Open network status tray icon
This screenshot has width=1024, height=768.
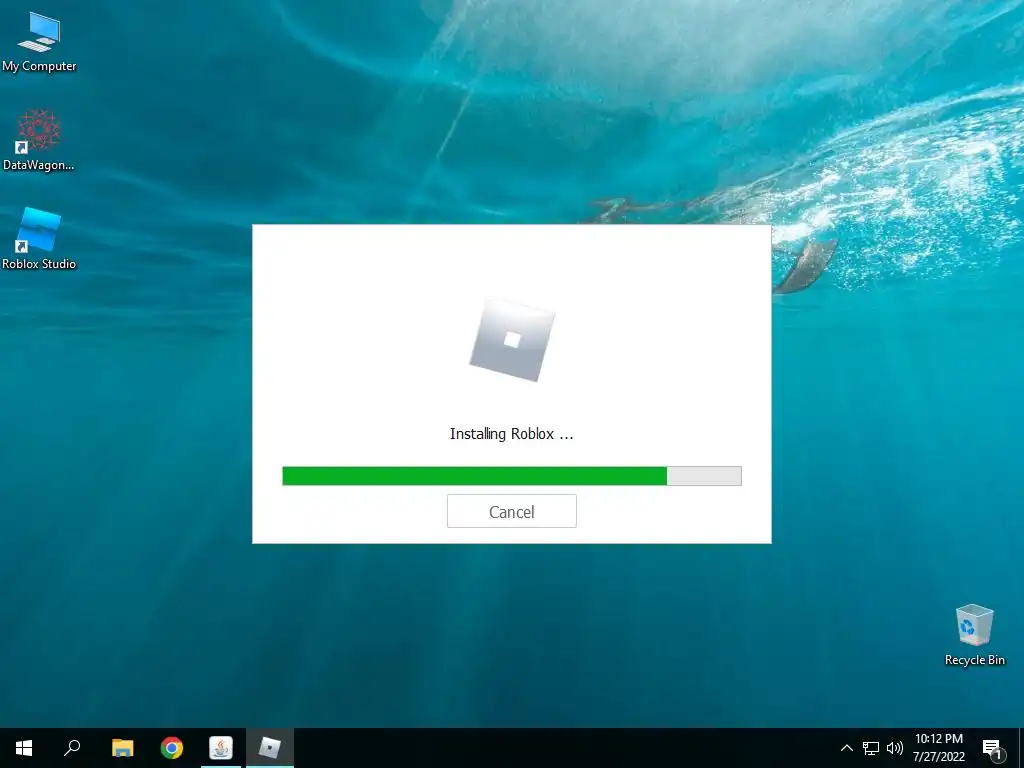[x=871, y=748]
